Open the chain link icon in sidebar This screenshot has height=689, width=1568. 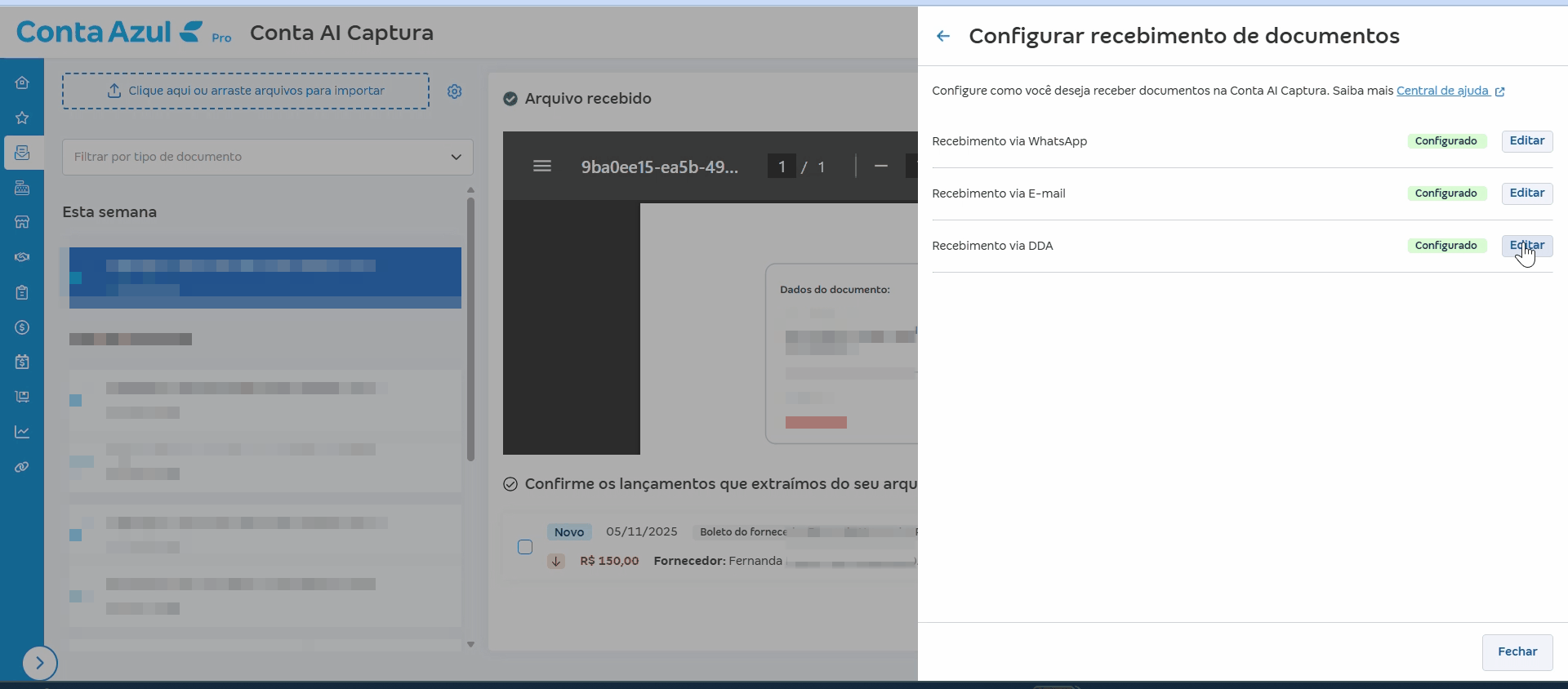tap(22, 467)
